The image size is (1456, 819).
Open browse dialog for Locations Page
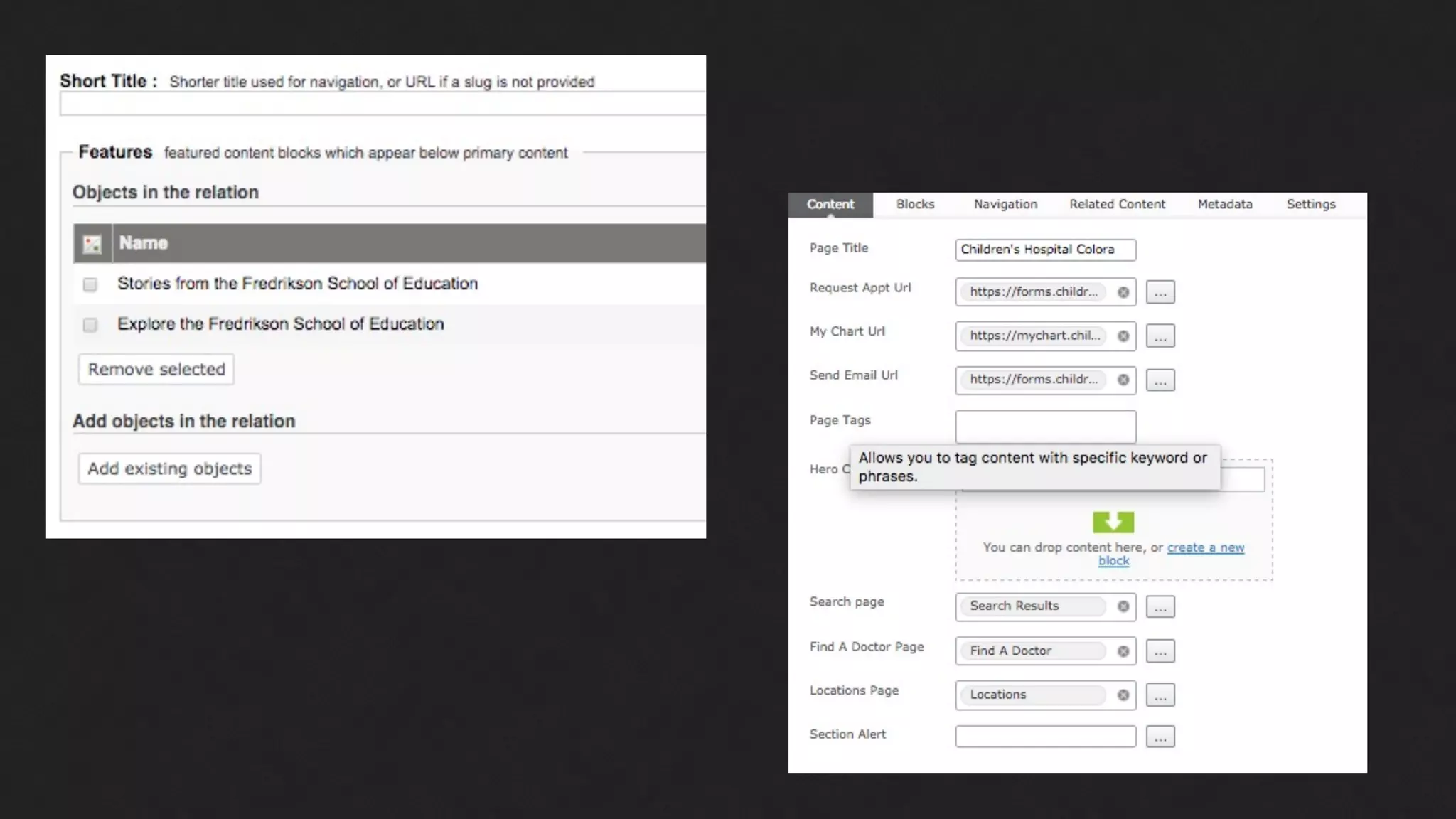(x=1160, y=695)
